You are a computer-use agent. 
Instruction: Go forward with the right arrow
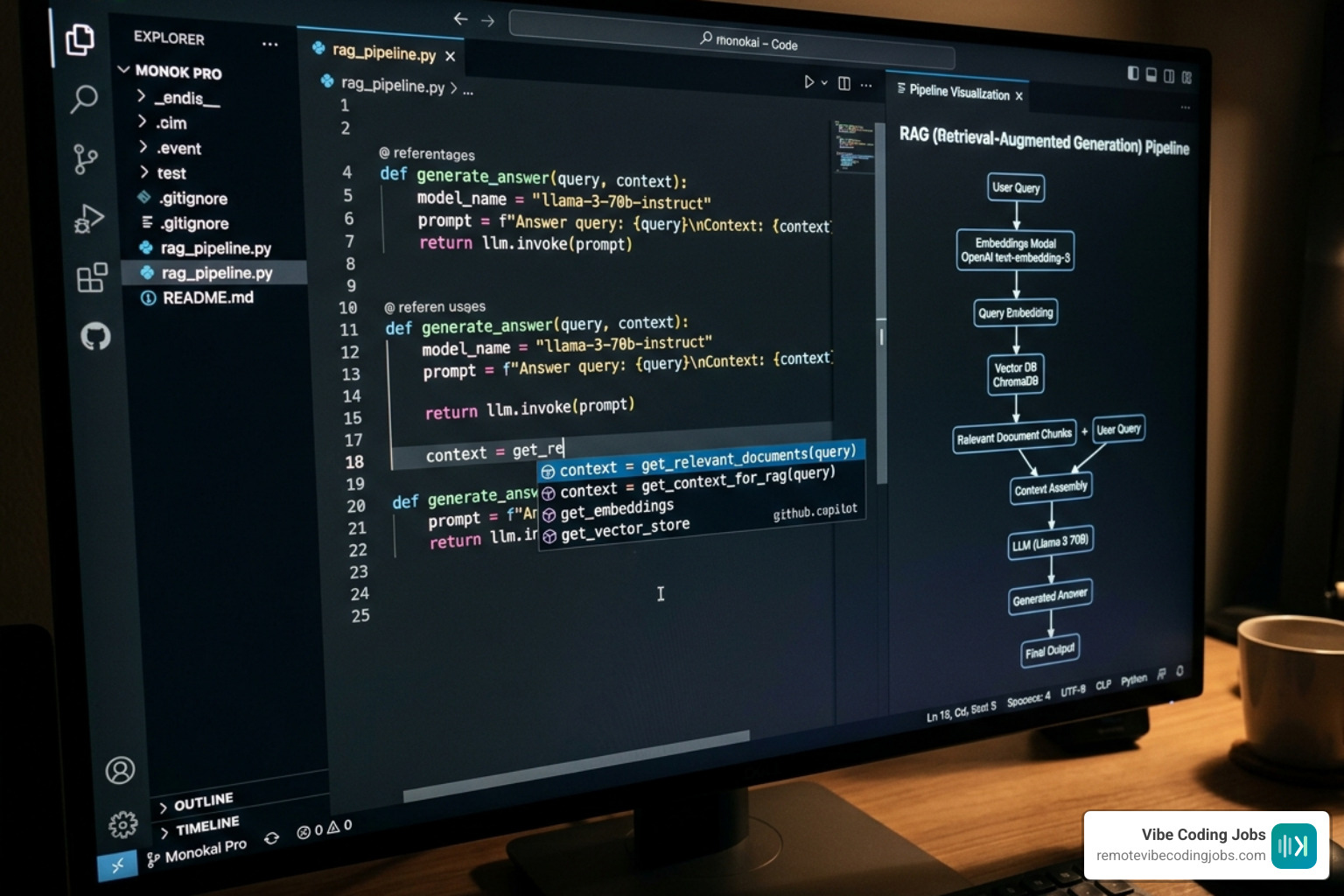[x=488, y=20]
